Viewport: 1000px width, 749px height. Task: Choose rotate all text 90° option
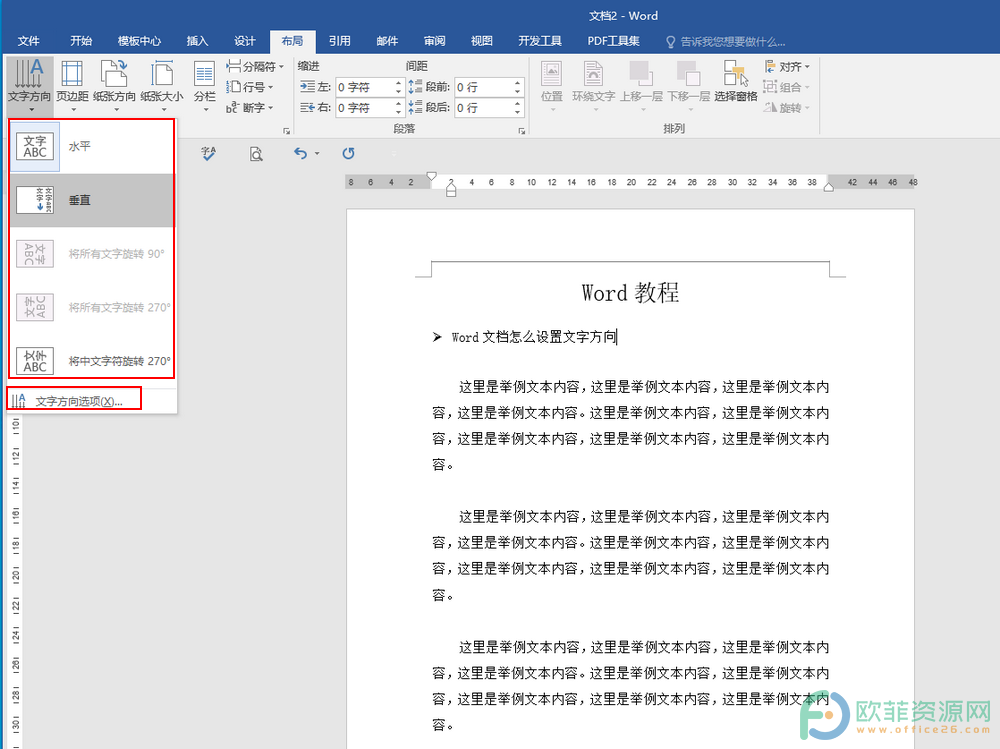tap(92, 253)
